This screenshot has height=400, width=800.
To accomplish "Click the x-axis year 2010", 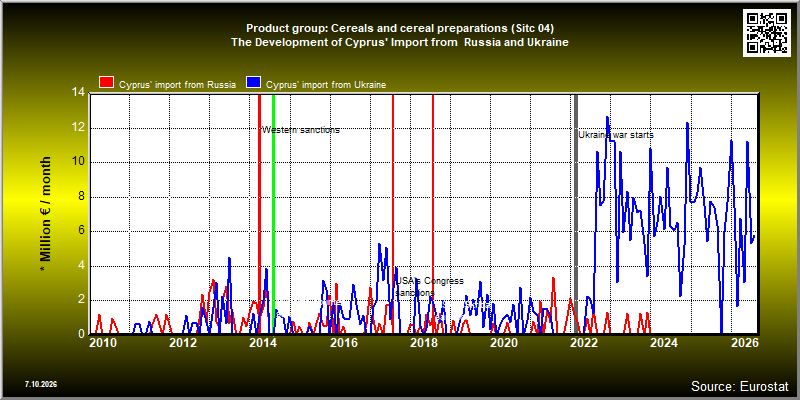I will coord(102,343).
